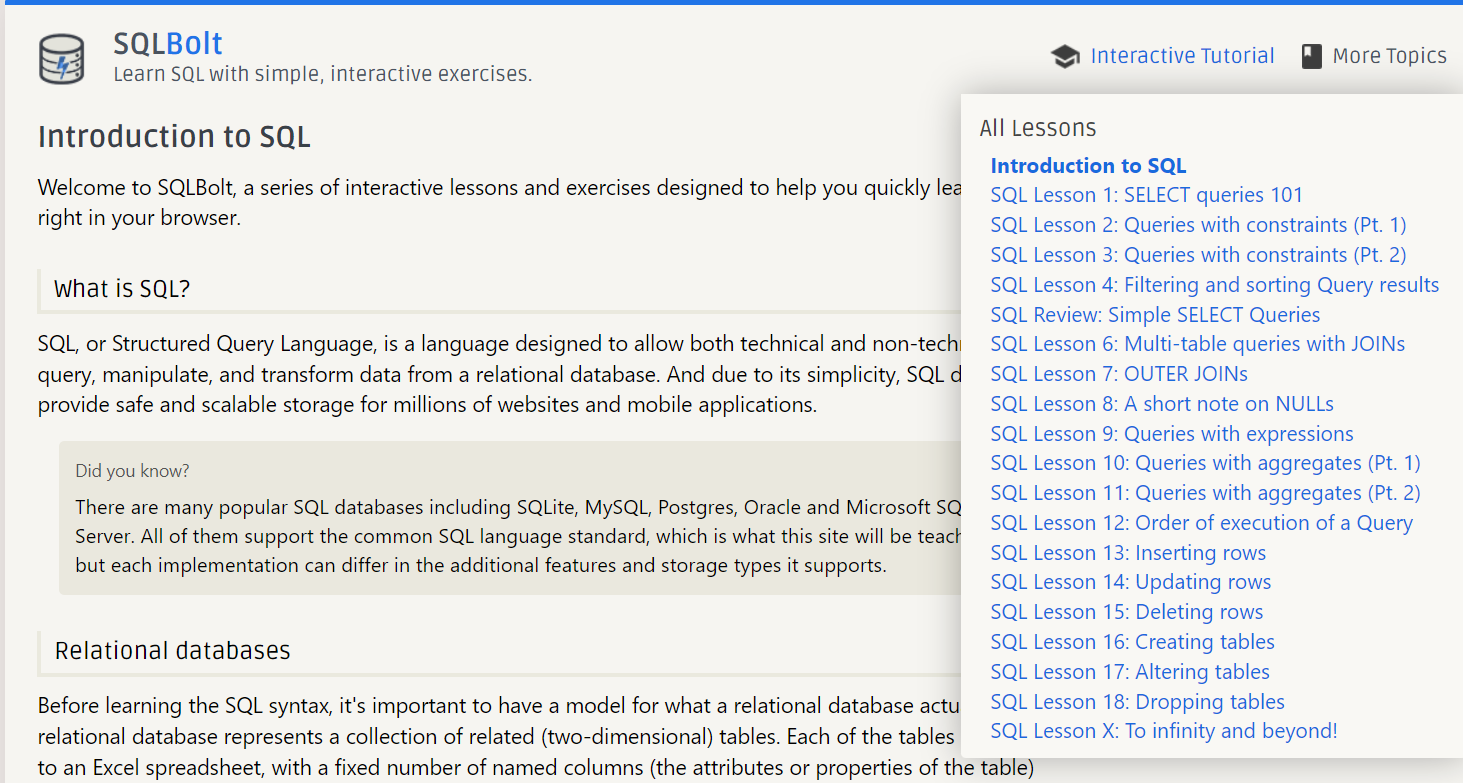Open SQL Lesson 10: Queries with aggregates (Pt. 1)
This screenshot has height=783, width=1463.
(1205, 463)
